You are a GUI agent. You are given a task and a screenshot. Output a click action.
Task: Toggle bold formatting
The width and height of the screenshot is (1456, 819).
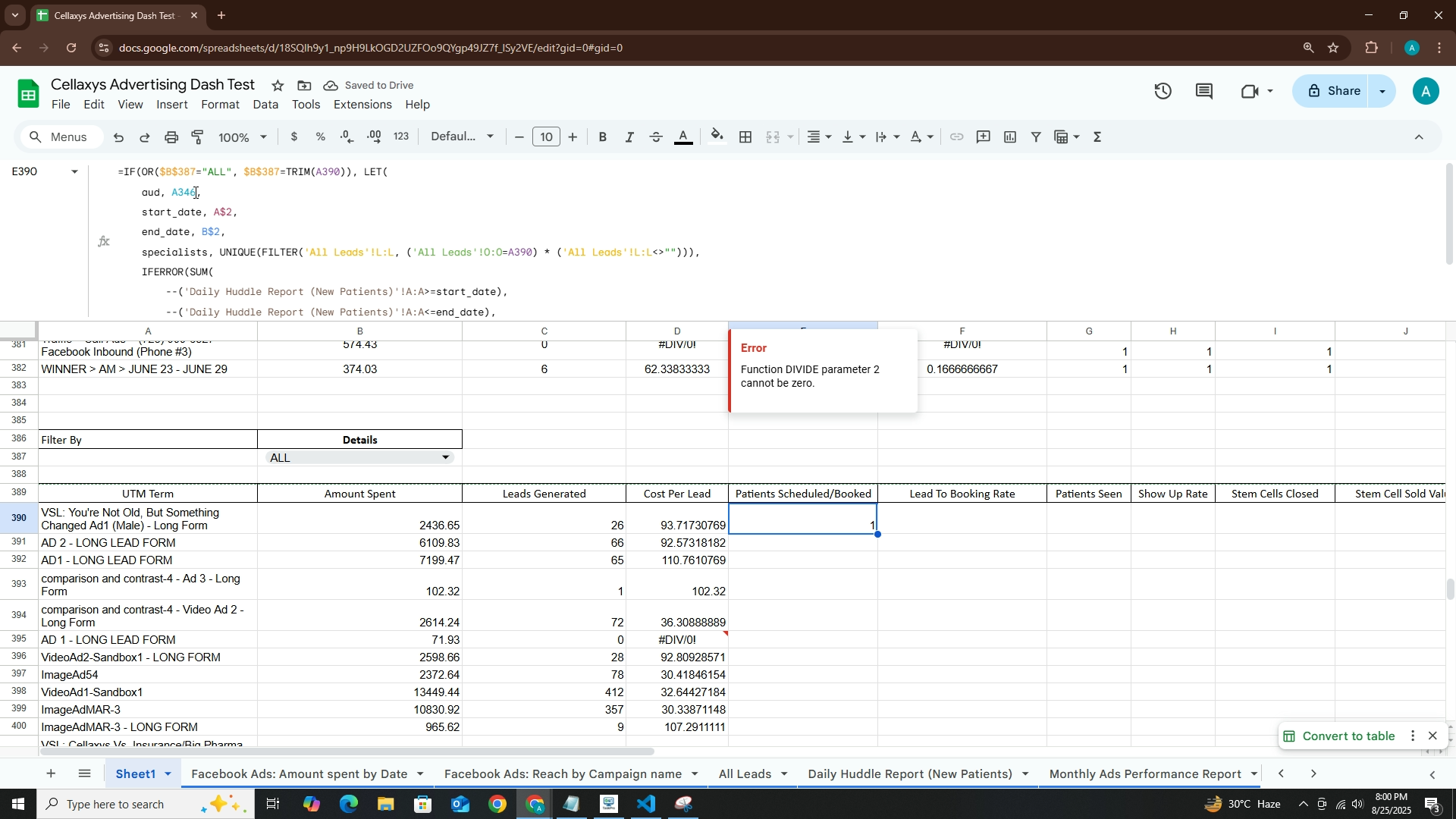pyautogui.click(x=603, y=137)
